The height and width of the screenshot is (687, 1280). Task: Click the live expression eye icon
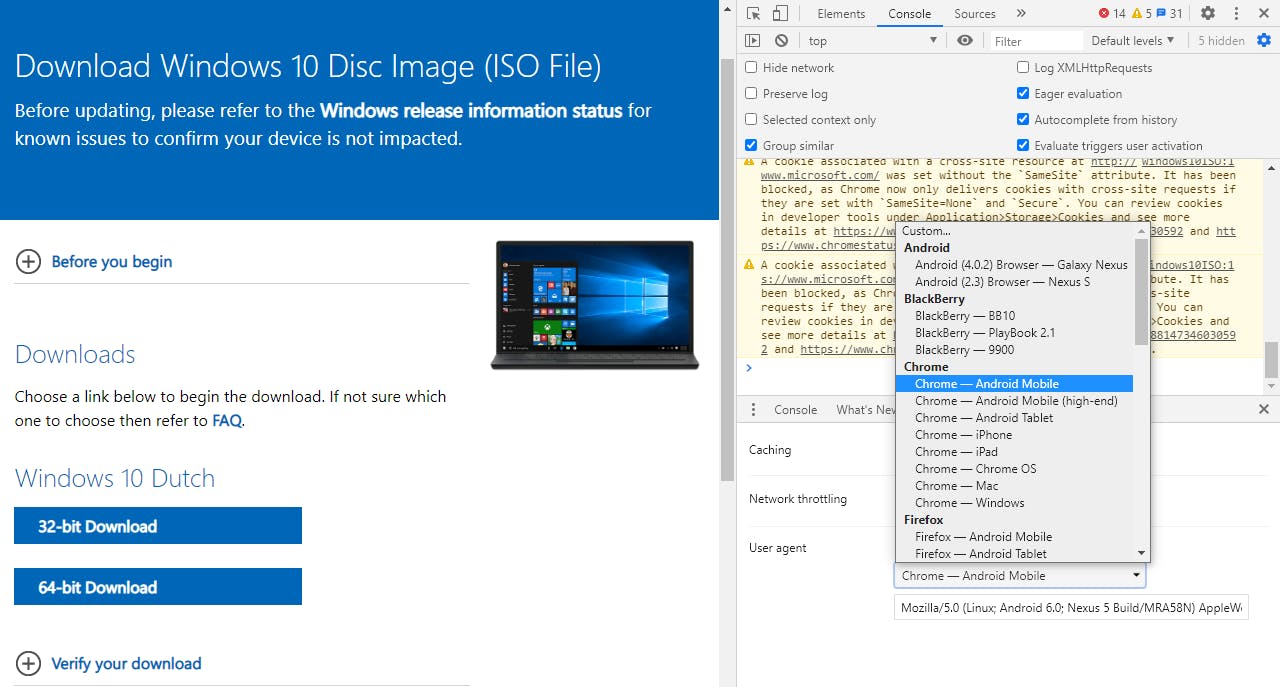pyautogui.click(x=965, y=41)
